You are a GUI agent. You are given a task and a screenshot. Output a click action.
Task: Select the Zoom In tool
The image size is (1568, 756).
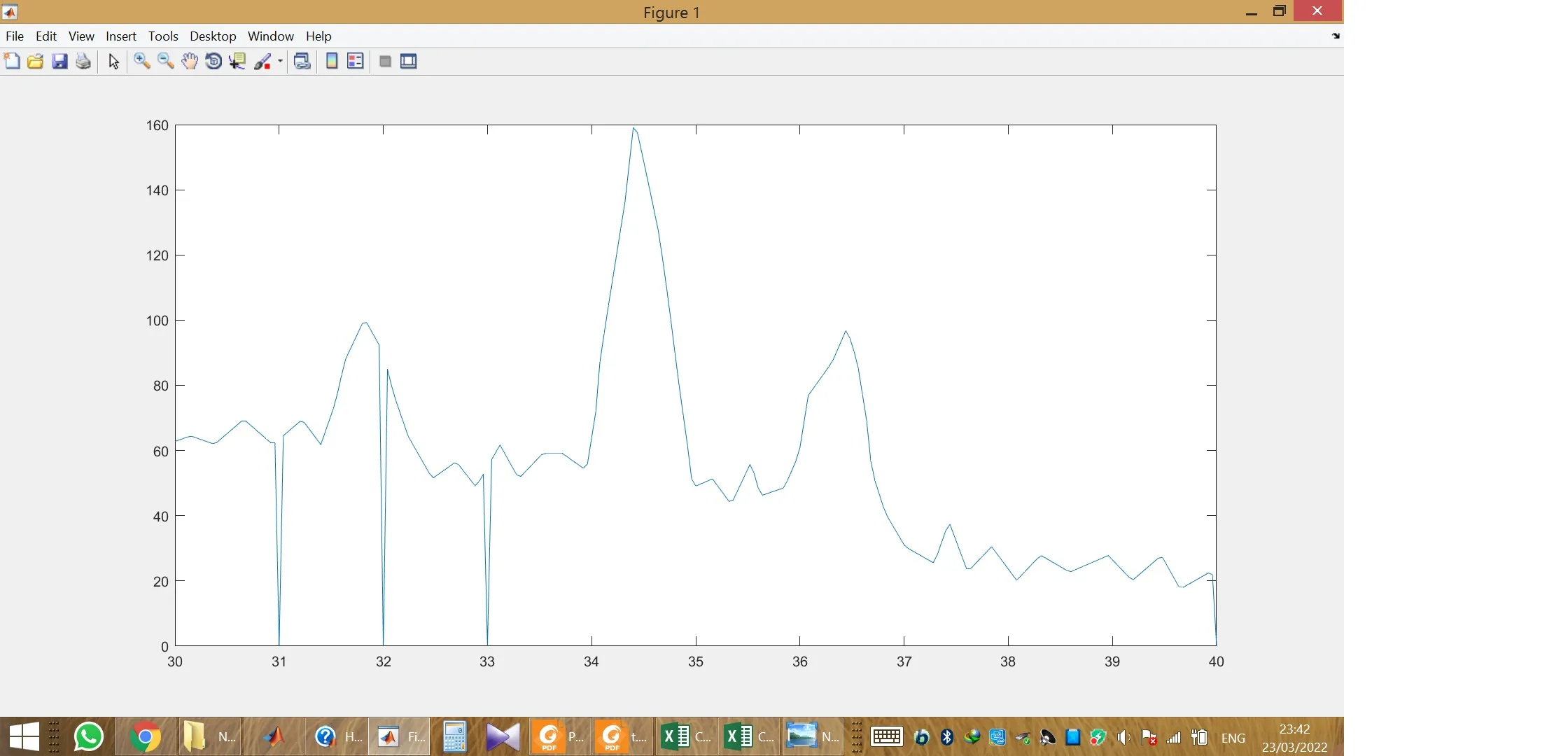pos(141,62)
